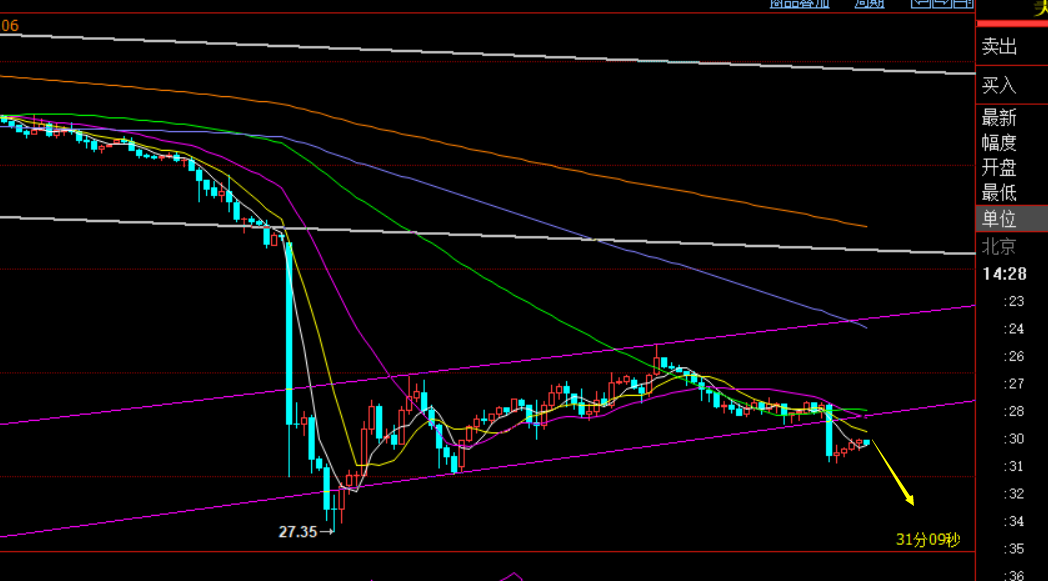Click the 27.35 low price marker
This screenshot has height=581, width=1048.
click(x=297, y=532)
